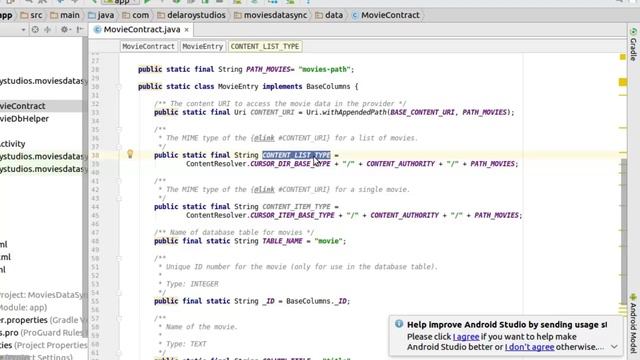Click the CONTENT_URI constant on line 33
Image resolution: width=640 pixels, height=360 pixels.
pos(272,112)
